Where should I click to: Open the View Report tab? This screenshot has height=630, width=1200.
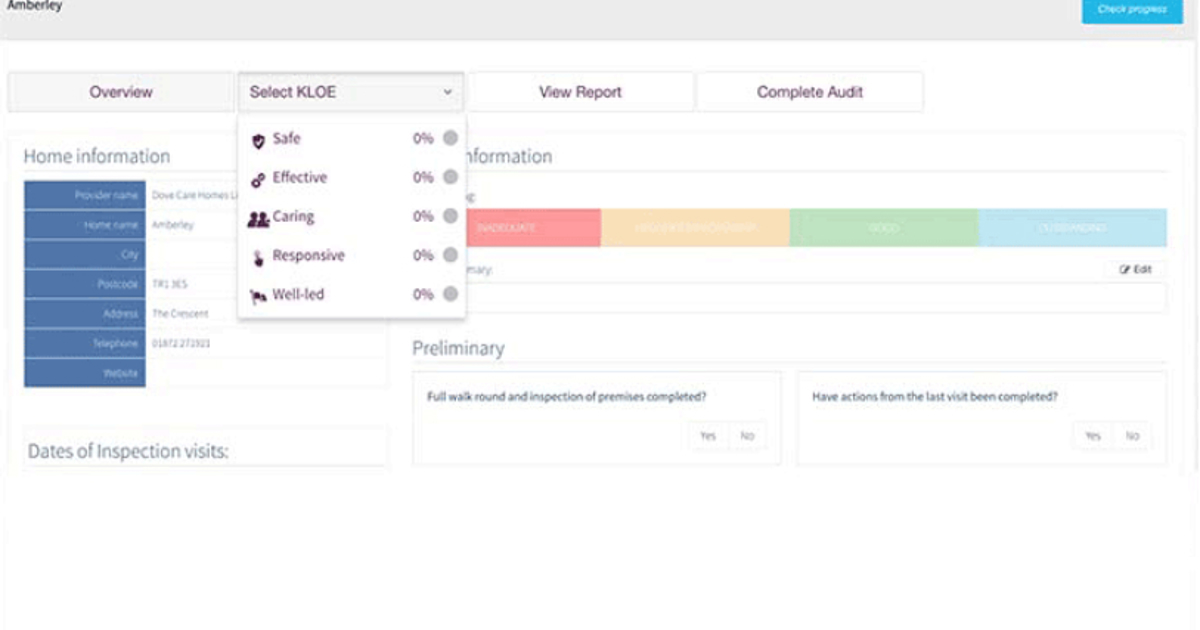pos(580,92)
